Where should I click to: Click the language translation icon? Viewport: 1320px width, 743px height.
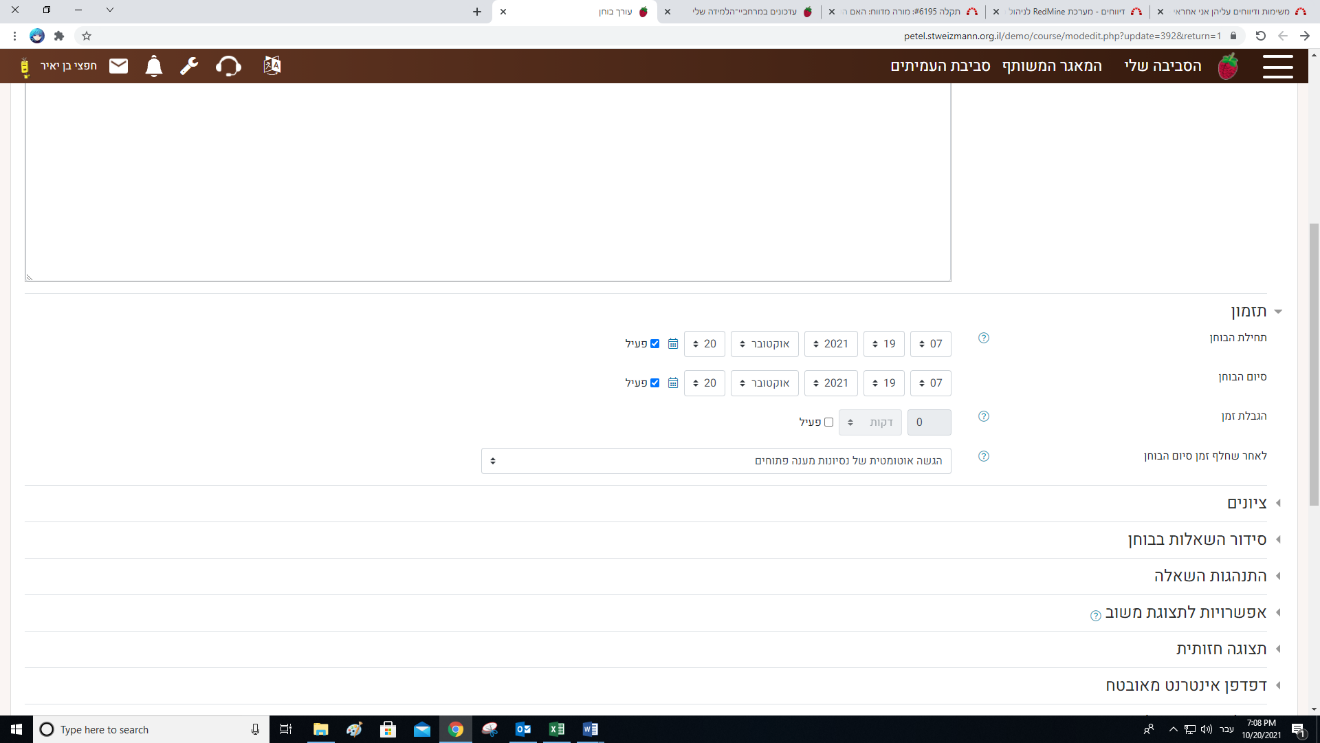(x=272, y=66)
